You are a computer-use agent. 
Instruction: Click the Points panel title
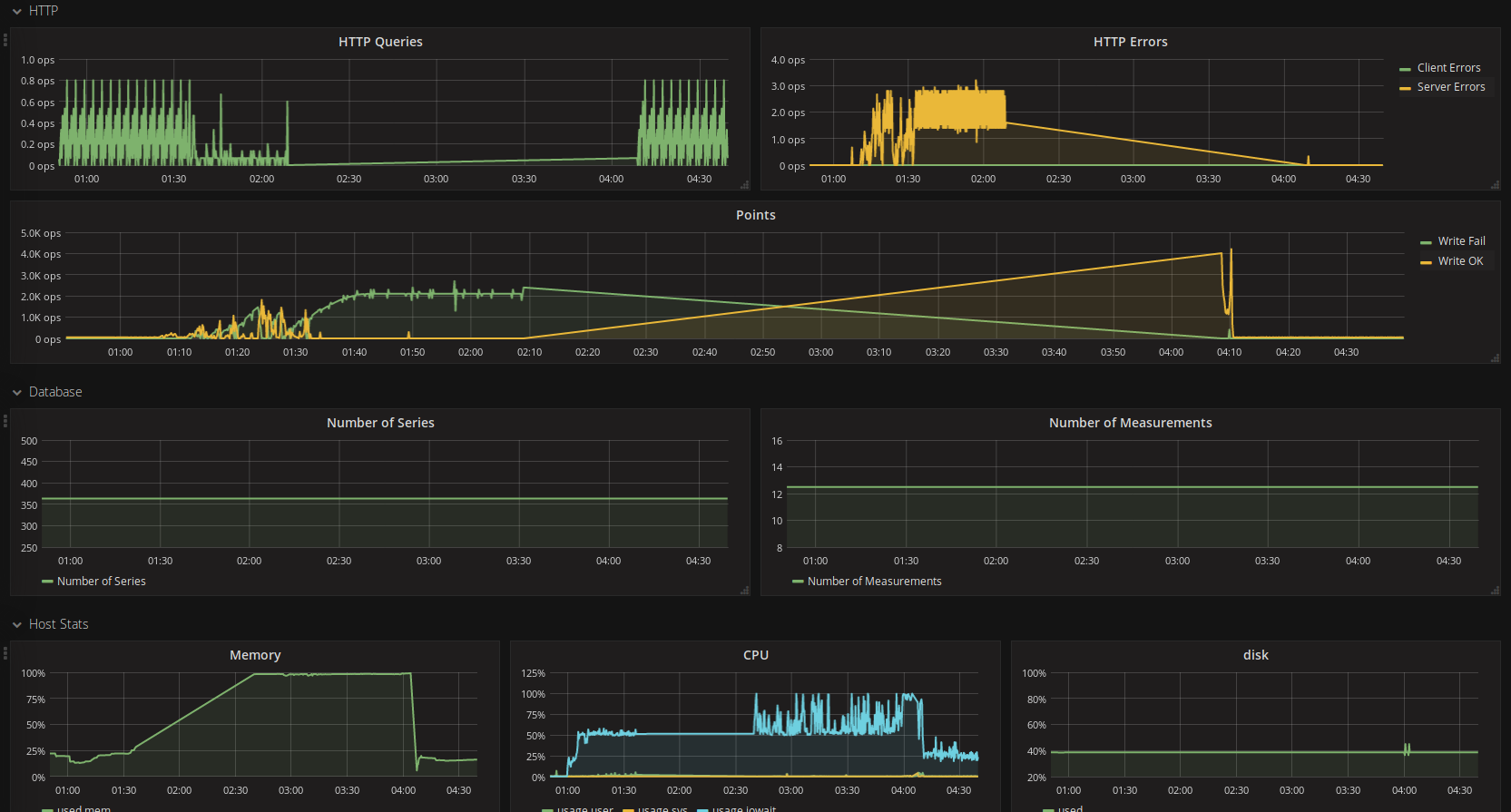click(755, 215)
